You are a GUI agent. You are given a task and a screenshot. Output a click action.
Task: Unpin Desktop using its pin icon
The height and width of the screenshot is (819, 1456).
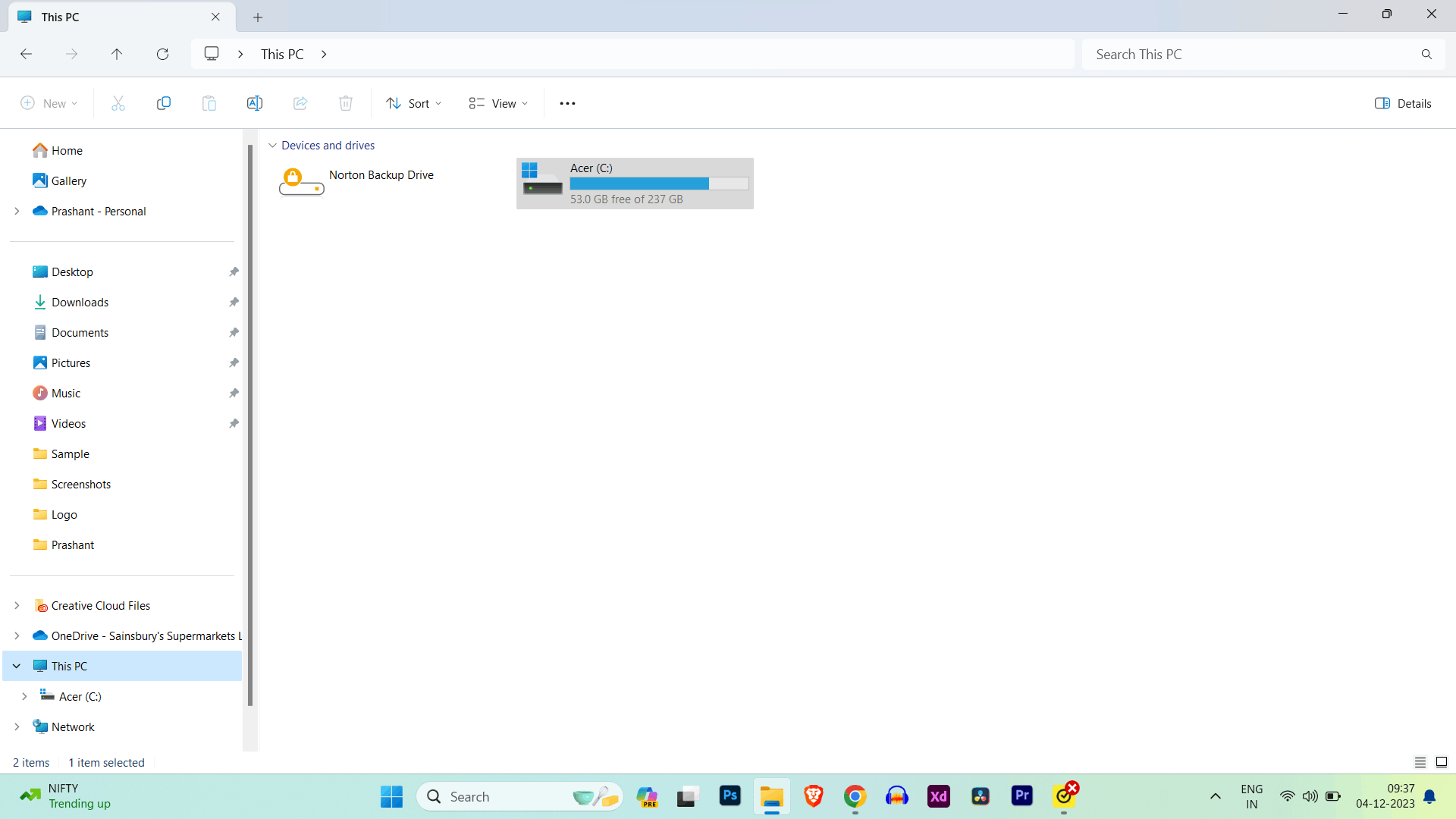point(234,271)
